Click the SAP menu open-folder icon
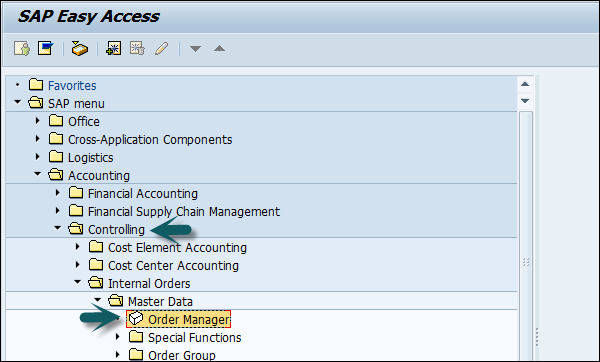Screen dimensions: 600x362 click(36, 103)
